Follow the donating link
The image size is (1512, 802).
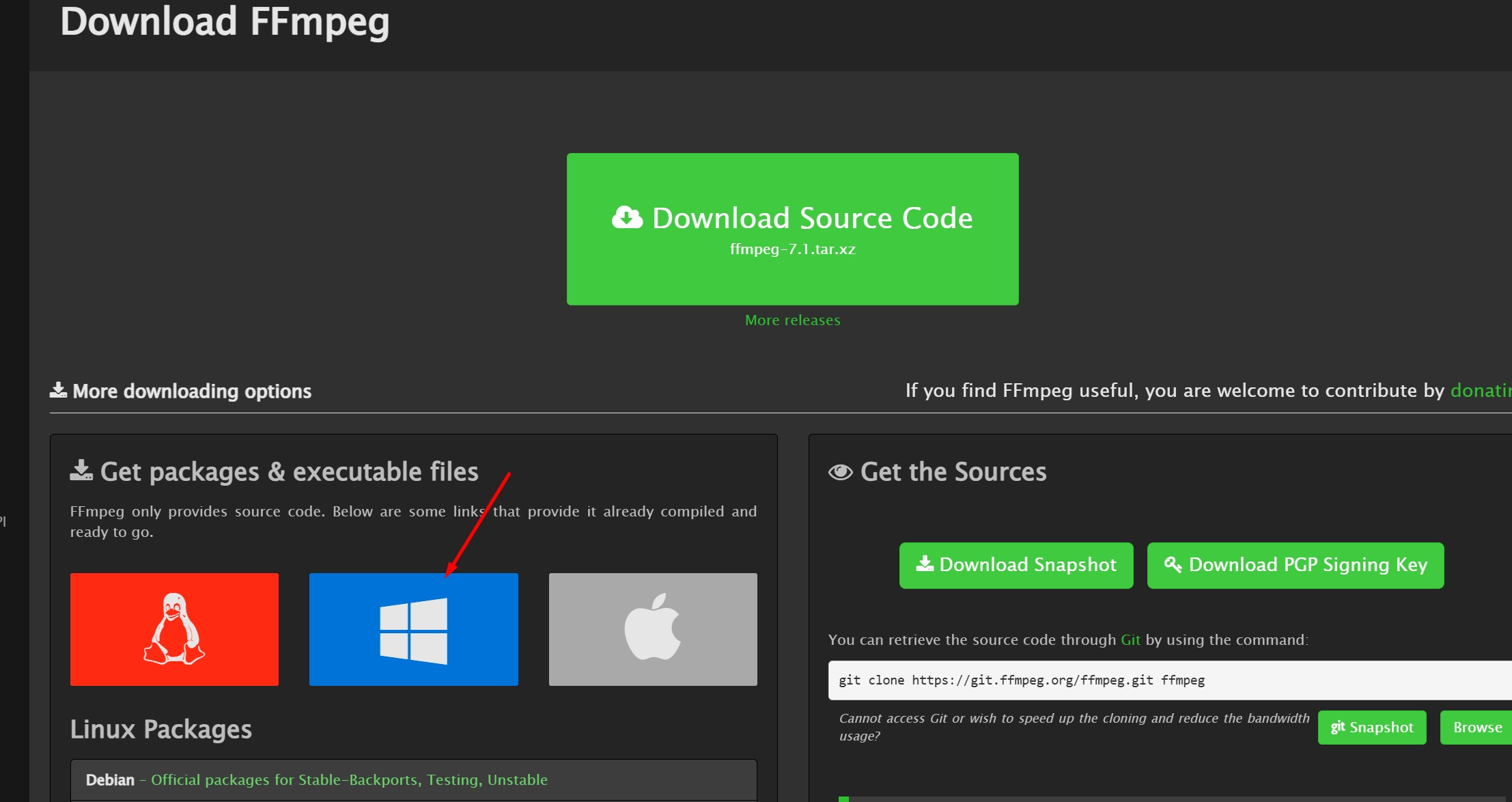tap(1481, 391)
